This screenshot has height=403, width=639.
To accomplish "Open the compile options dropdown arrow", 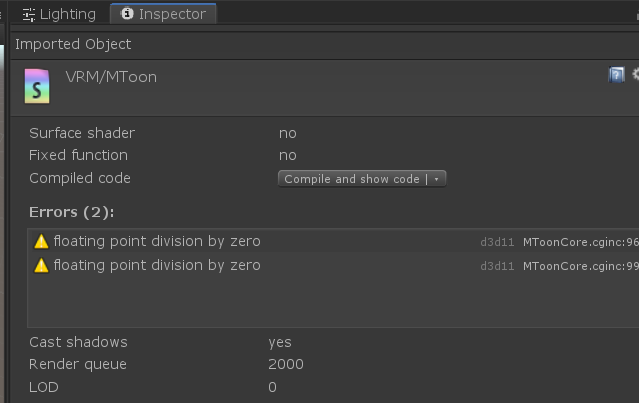I will 436,179.
